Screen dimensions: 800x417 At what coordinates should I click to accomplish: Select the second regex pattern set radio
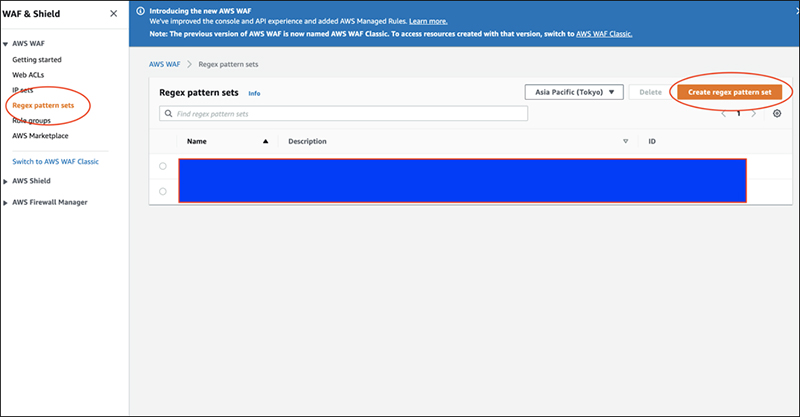pyautogui.click(x=163, y=191)
